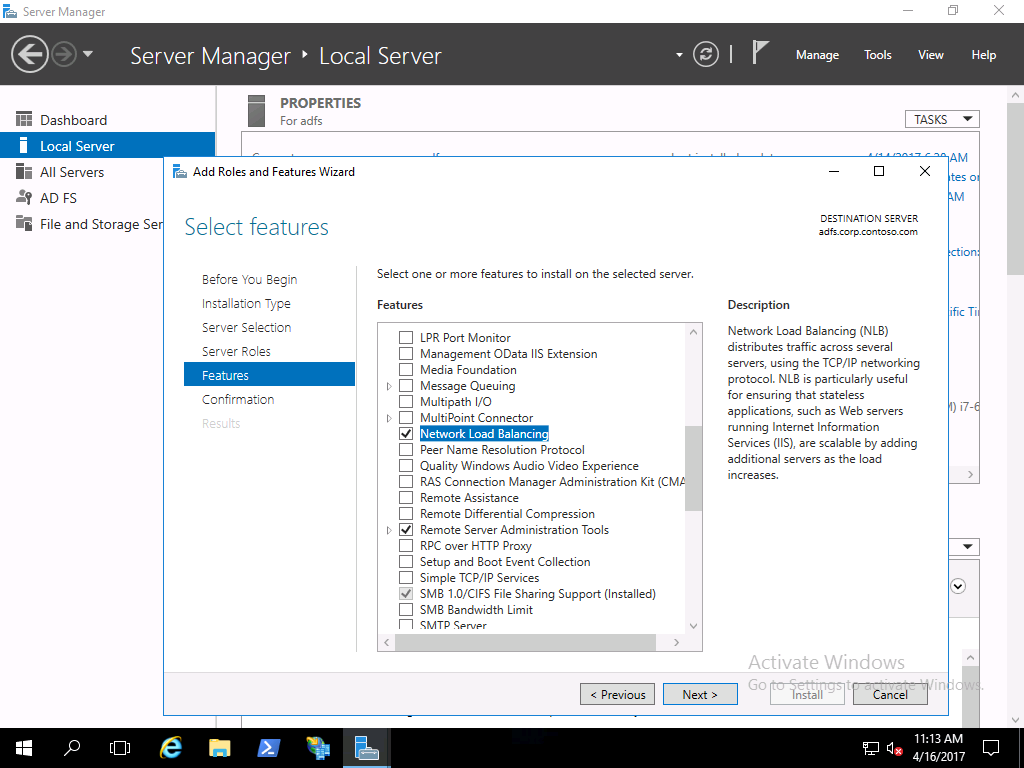Go back with the Previous button
The height and width of the screenshot is (768, 1024).
(x=617, y=695)
